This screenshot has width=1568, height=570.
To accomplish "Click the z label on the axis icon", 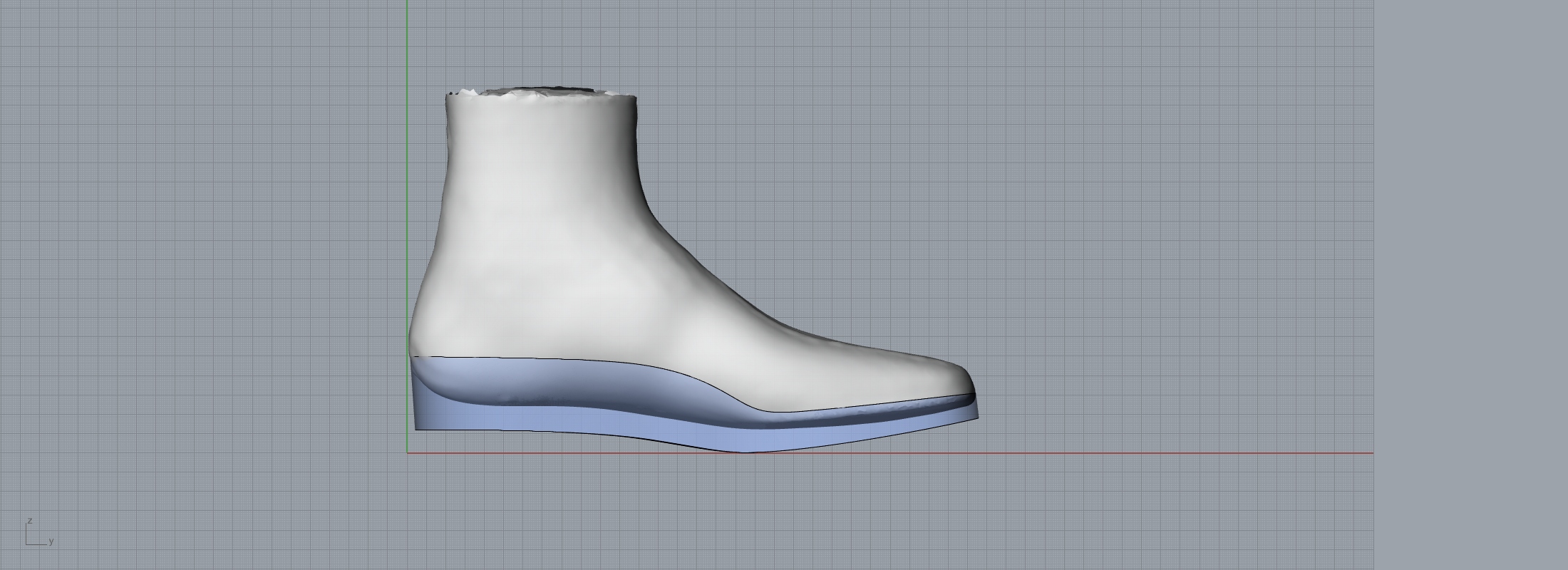I will (x=30, y=521).
